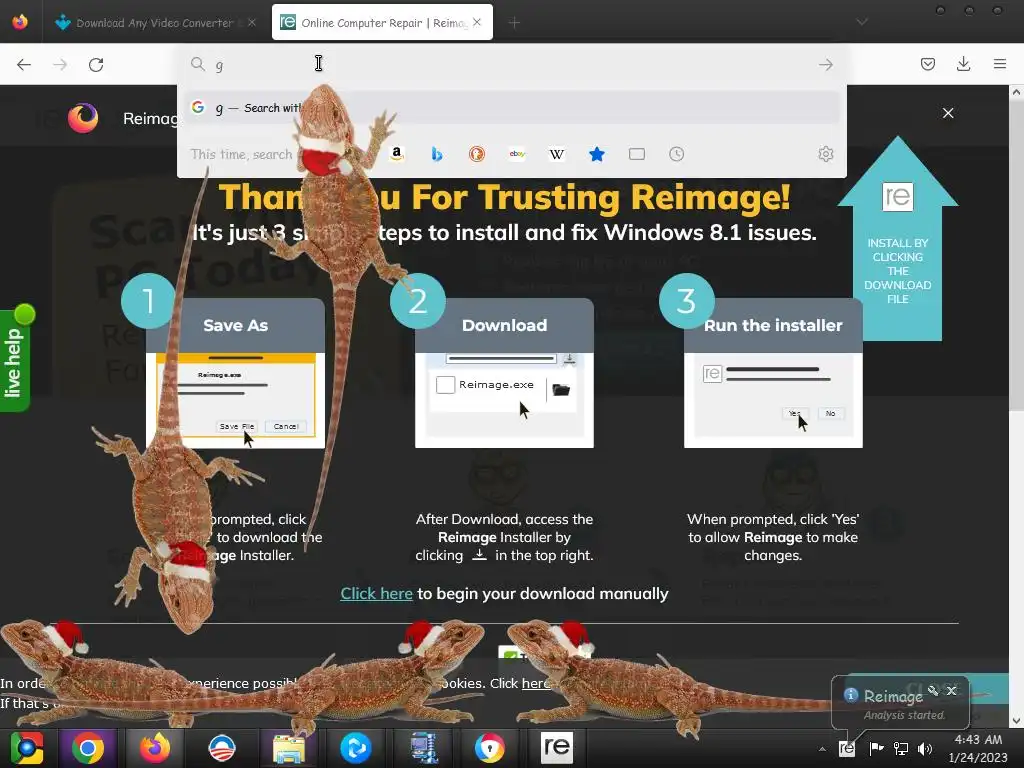Open Reimage balloon wrench settings
Viewport: 1024px width, 768px height.
tap(933, 690)
